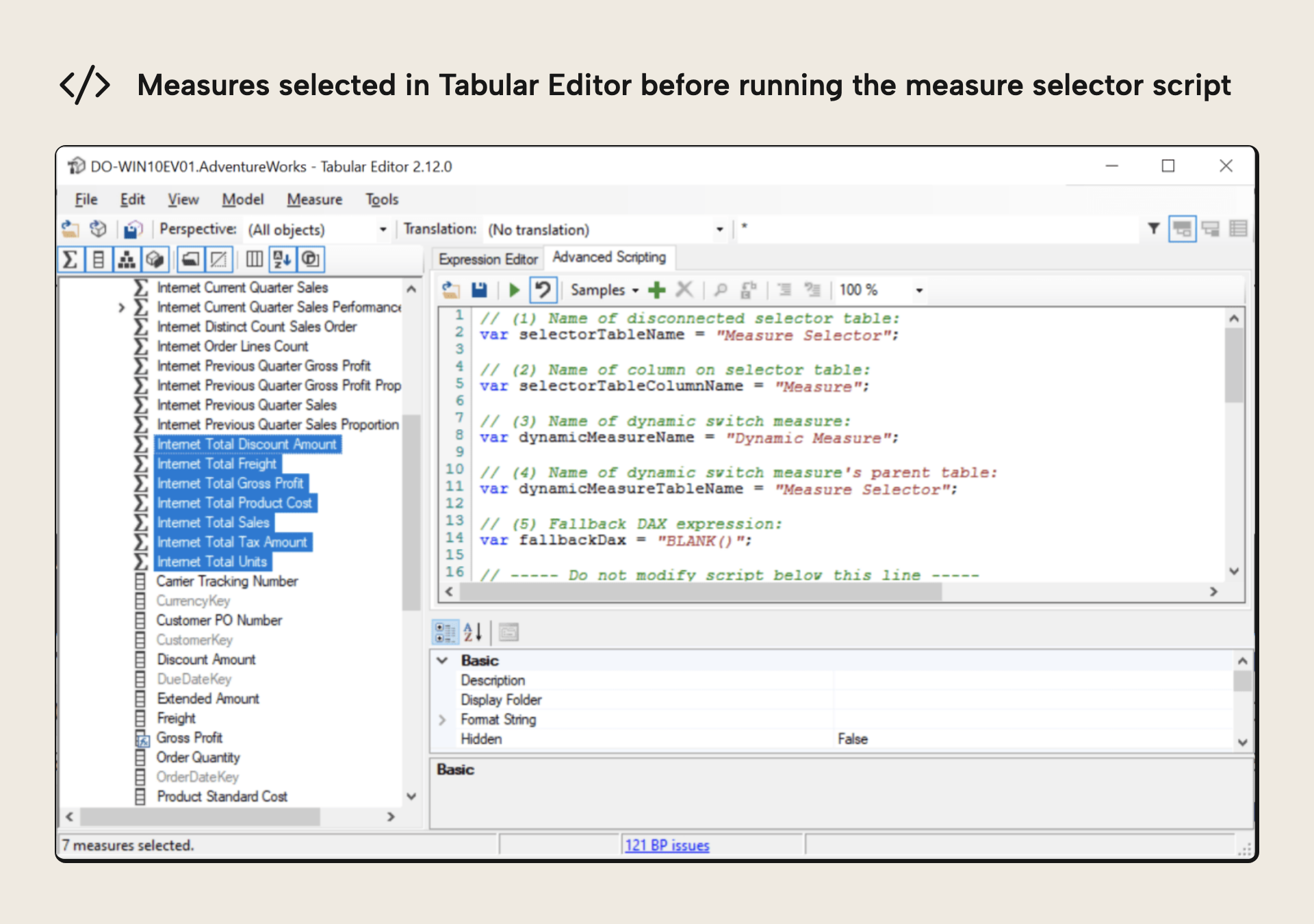Select the Carrier Tracking Number column
Image resolution: width=1314 pixels, height=924 pixels.
227,581
